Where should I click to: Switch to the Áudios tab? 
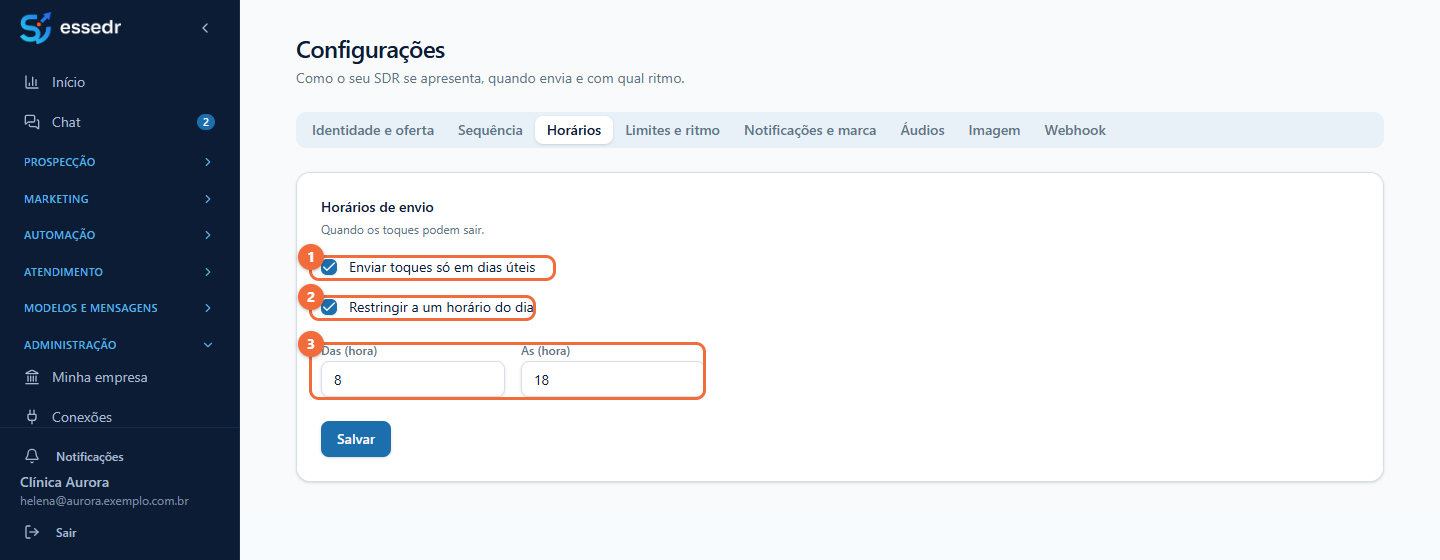click(922, 130)
